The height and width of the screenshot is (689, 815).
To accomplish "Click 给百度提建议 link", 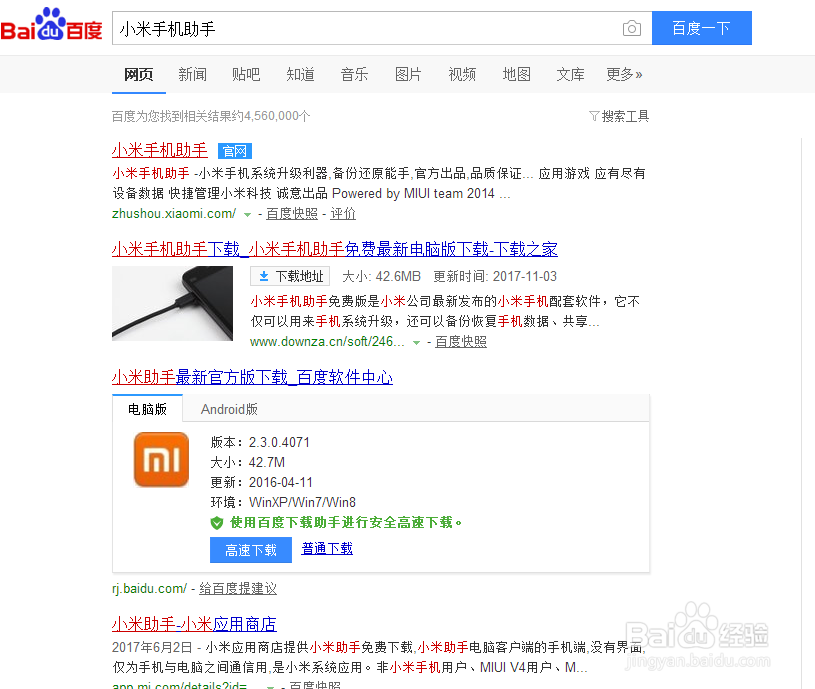I will 238,588.
